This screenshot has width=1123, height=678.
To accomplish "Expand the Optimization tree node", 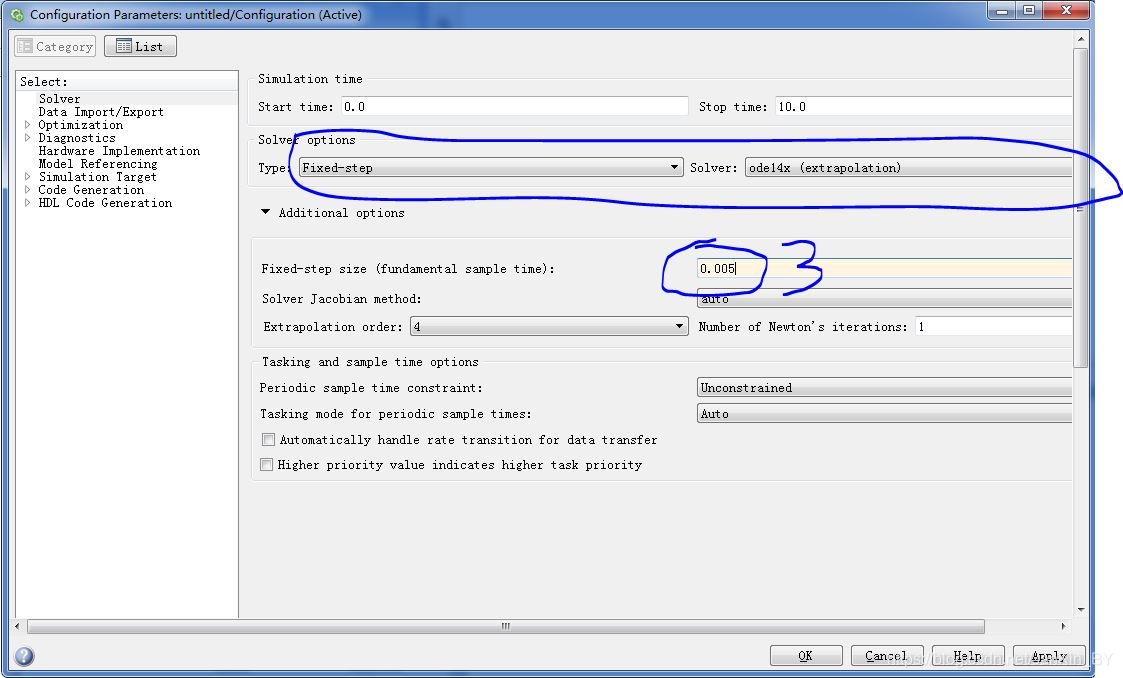I will click(28, 125).
